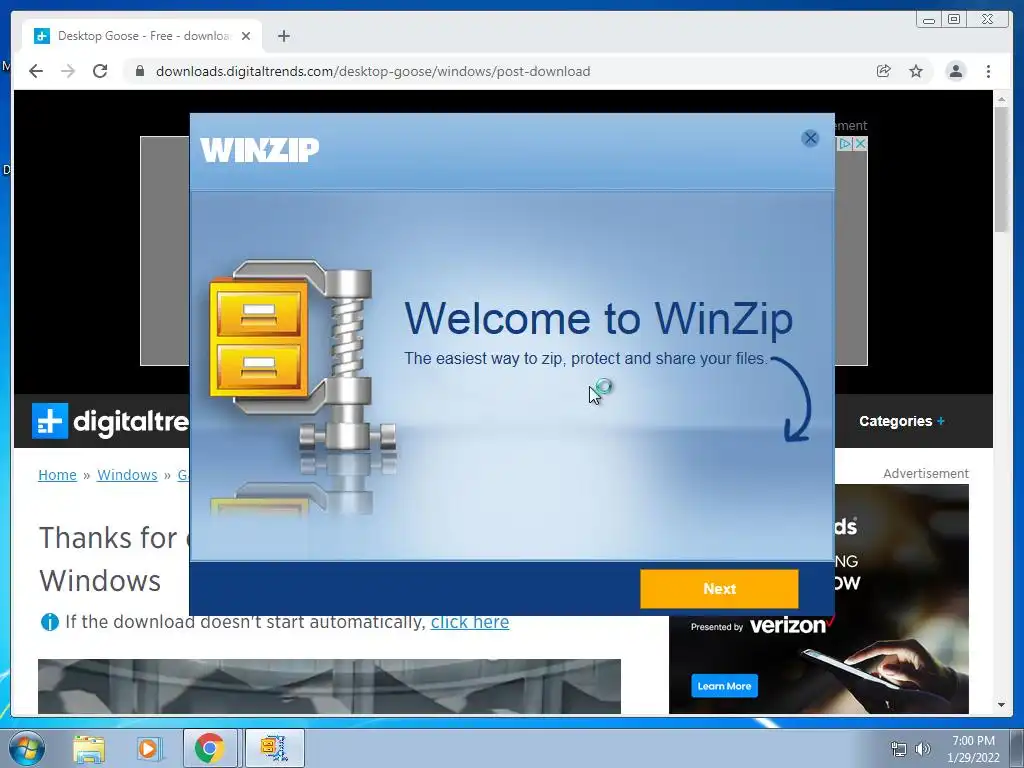Open a new Chrome tab
This screenshot has width=1024, height=768.
point(283,36)
